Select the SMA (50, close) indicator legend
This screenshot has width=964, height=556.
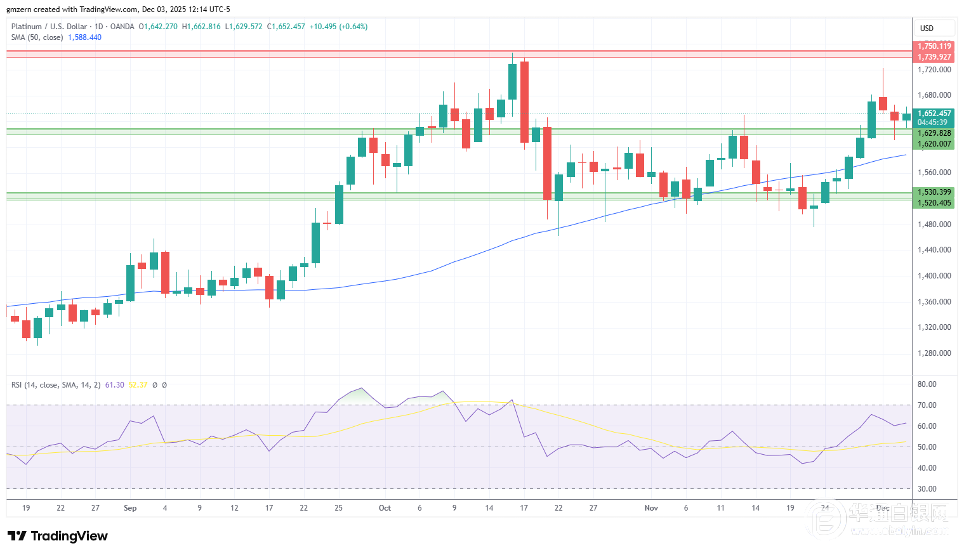pos(35,37)
